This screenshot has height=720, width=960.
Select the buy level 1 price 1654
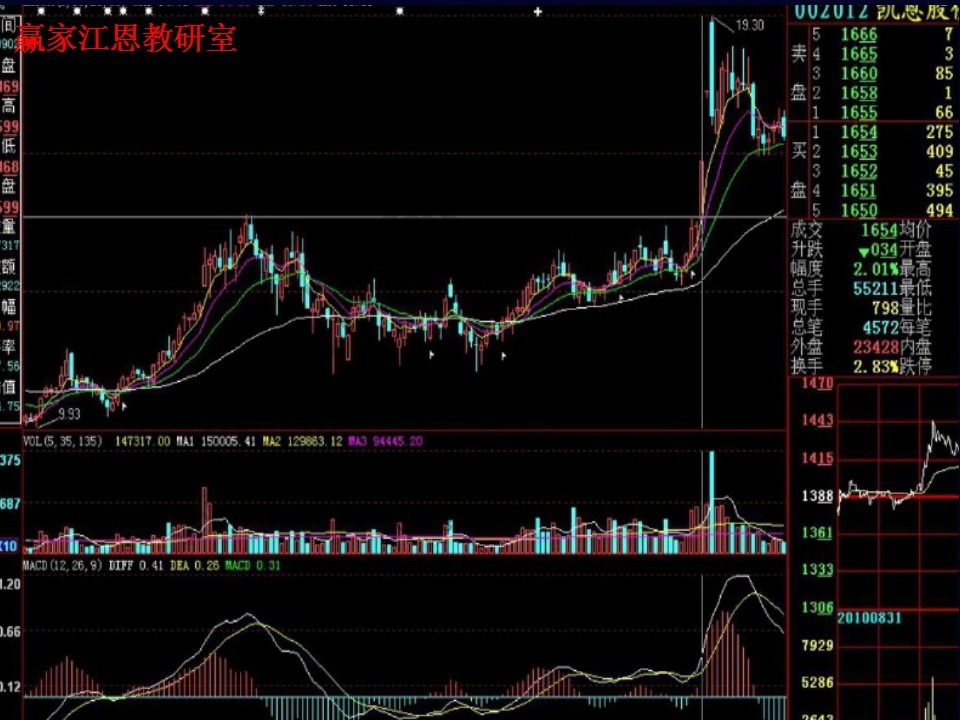(858, 133)
